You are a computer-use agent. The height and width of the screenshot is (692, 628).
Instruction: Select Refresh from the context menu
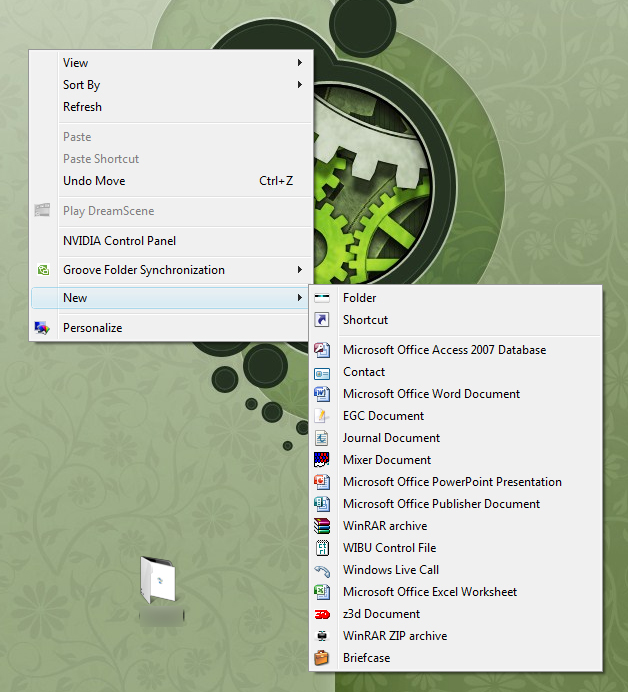click(x=82, y=107)
